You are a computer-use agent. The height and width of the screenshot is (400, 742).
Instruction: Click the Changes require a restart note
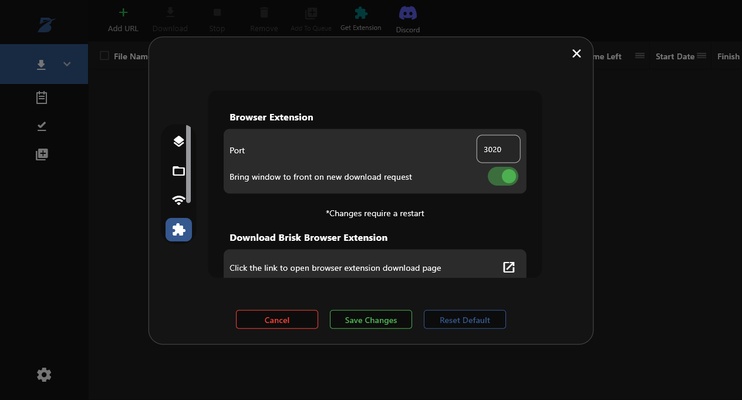tap(375, 213)
